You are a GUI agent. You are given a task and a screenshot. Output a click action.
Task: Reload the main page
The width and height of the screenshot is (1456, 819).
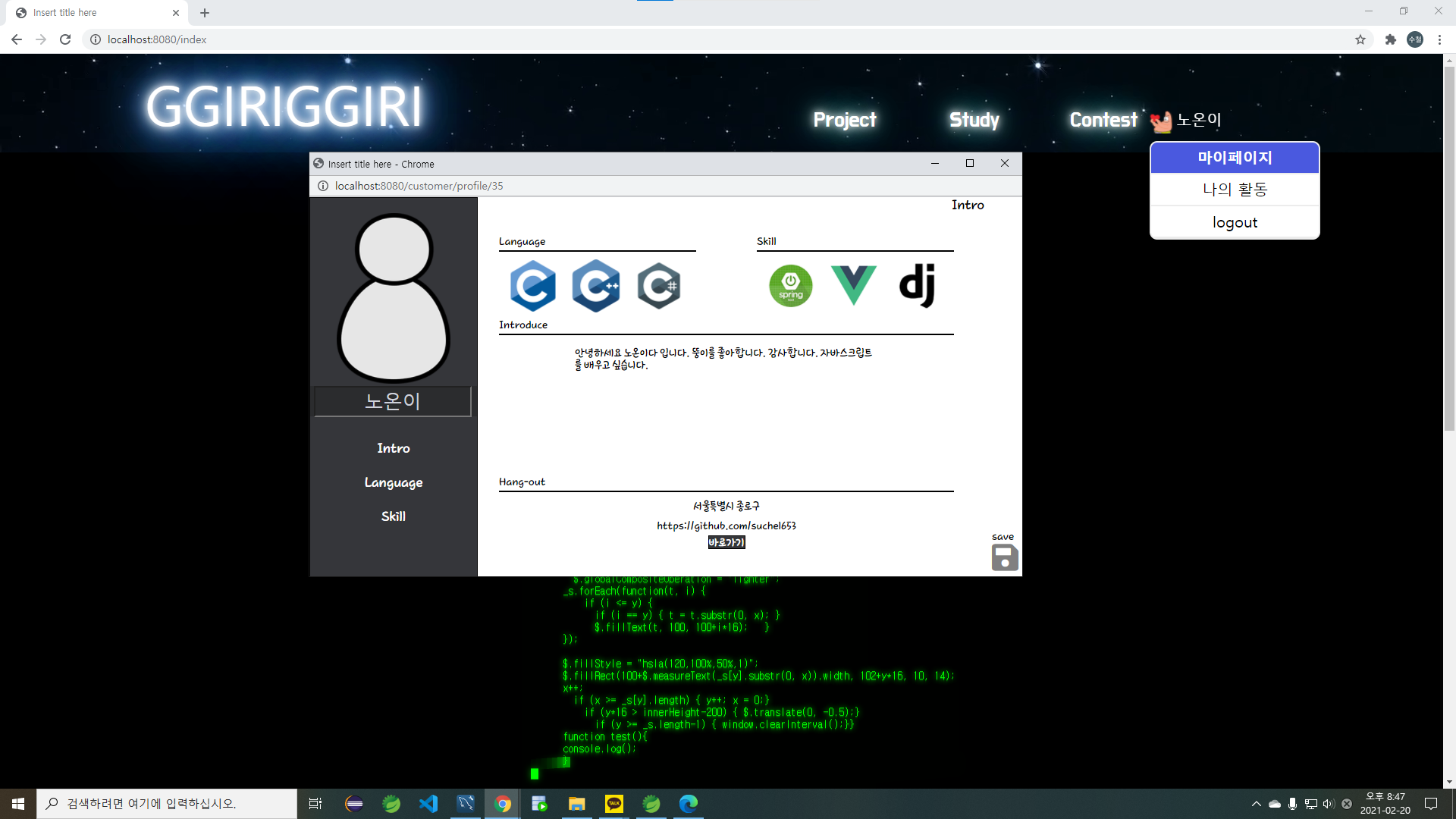(65, 39)
